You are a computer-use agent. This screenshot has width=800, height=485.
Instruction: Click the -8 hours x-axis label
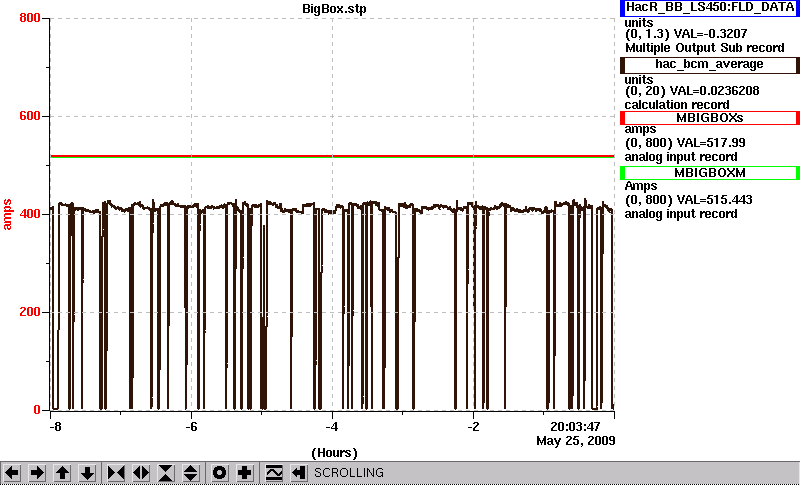[x=55, y=426]
